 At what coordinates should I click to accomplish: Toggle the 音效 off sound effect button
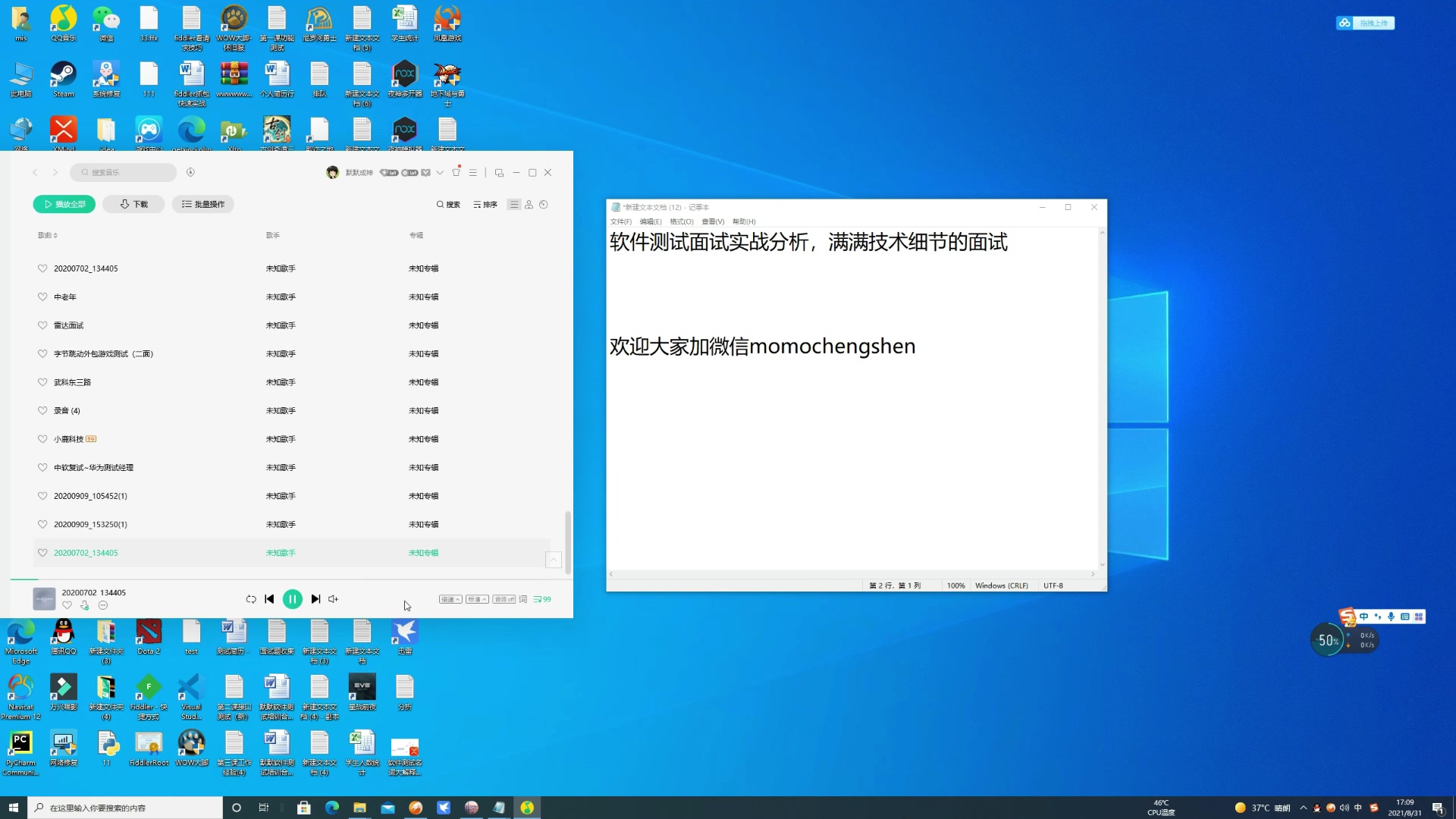pos(504,599)
